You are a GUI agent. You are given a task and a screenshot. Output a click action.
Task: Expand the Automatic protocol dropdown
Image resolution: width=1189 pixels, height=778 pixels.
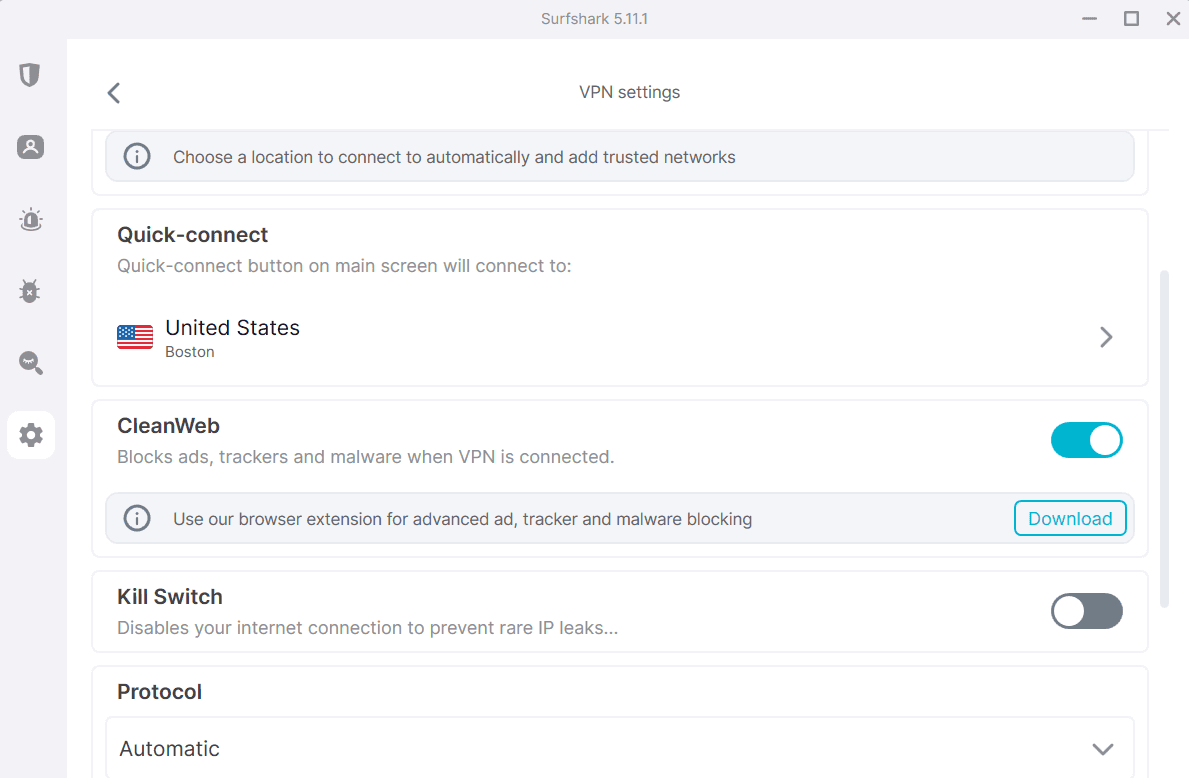(620, 748)
